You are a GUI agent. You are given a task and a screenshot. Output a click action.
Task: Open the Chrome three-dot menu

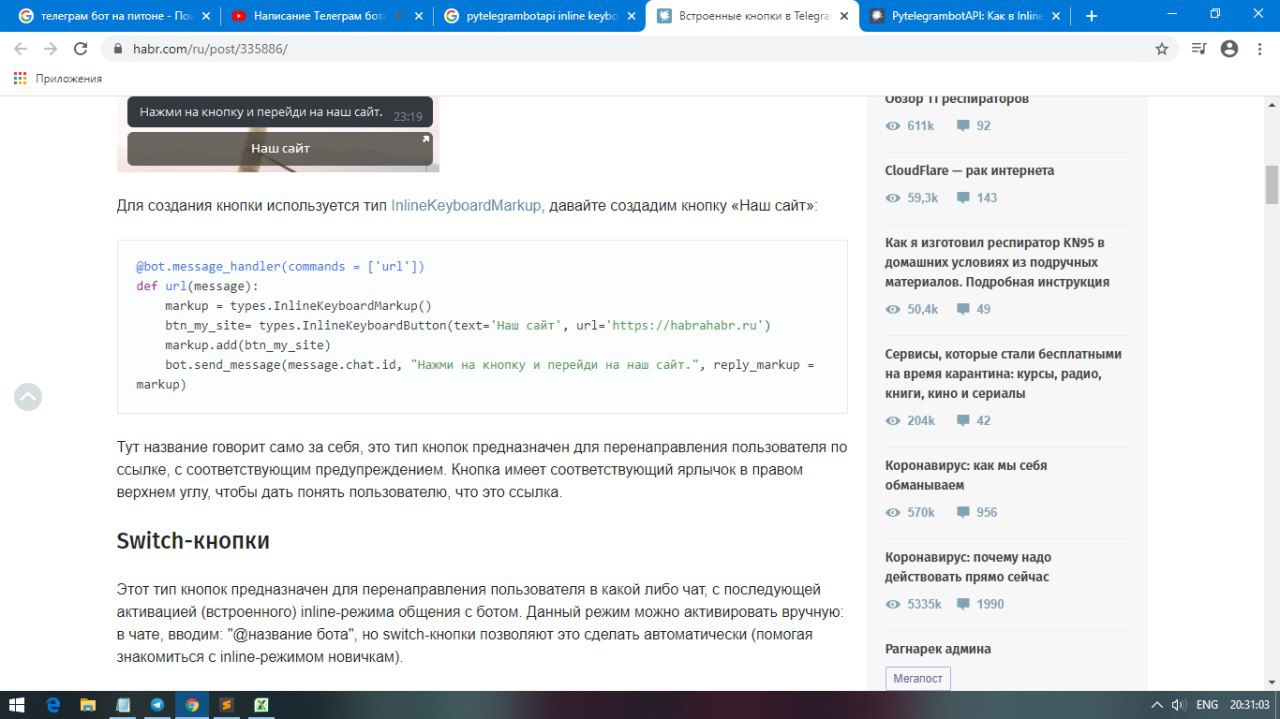click(1258, 48)
